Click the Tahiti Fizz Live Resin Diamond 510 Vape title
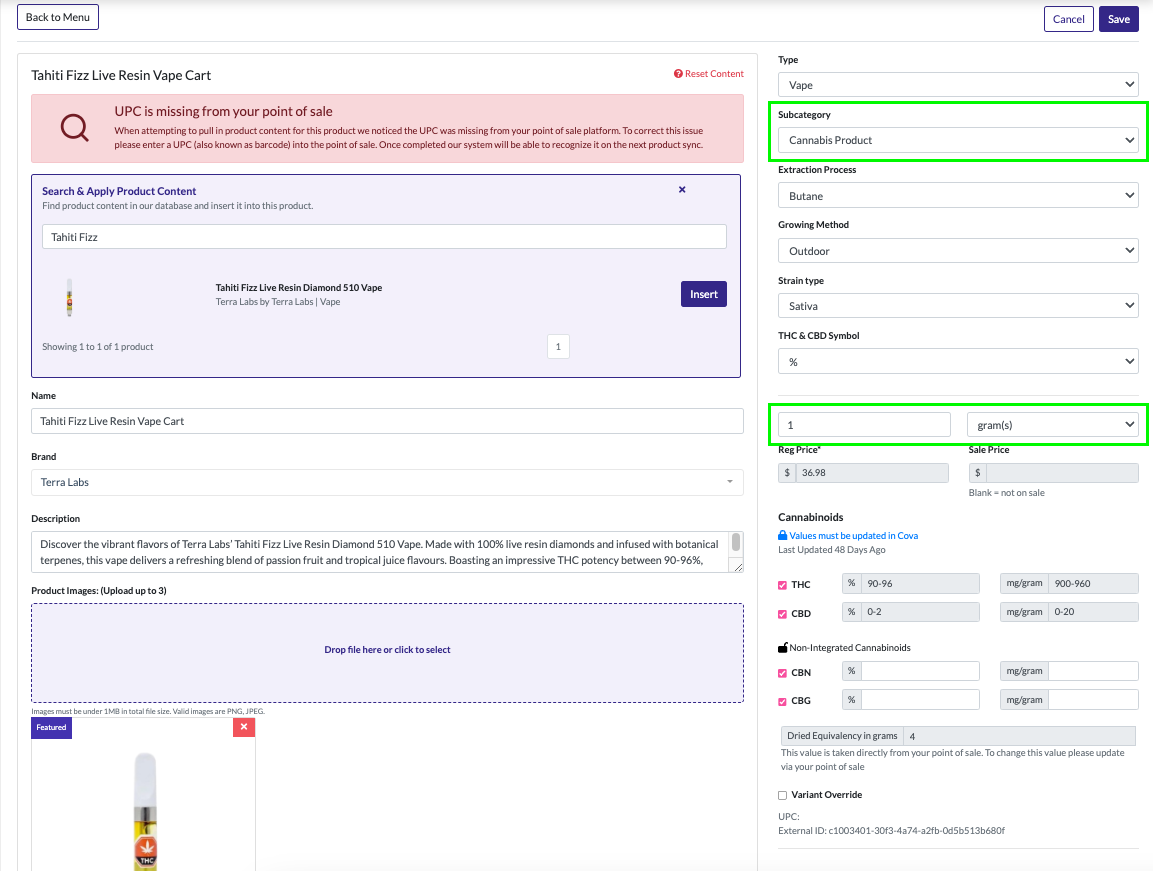The height and width of the screenshot is (871, 1153). [299, 288]
